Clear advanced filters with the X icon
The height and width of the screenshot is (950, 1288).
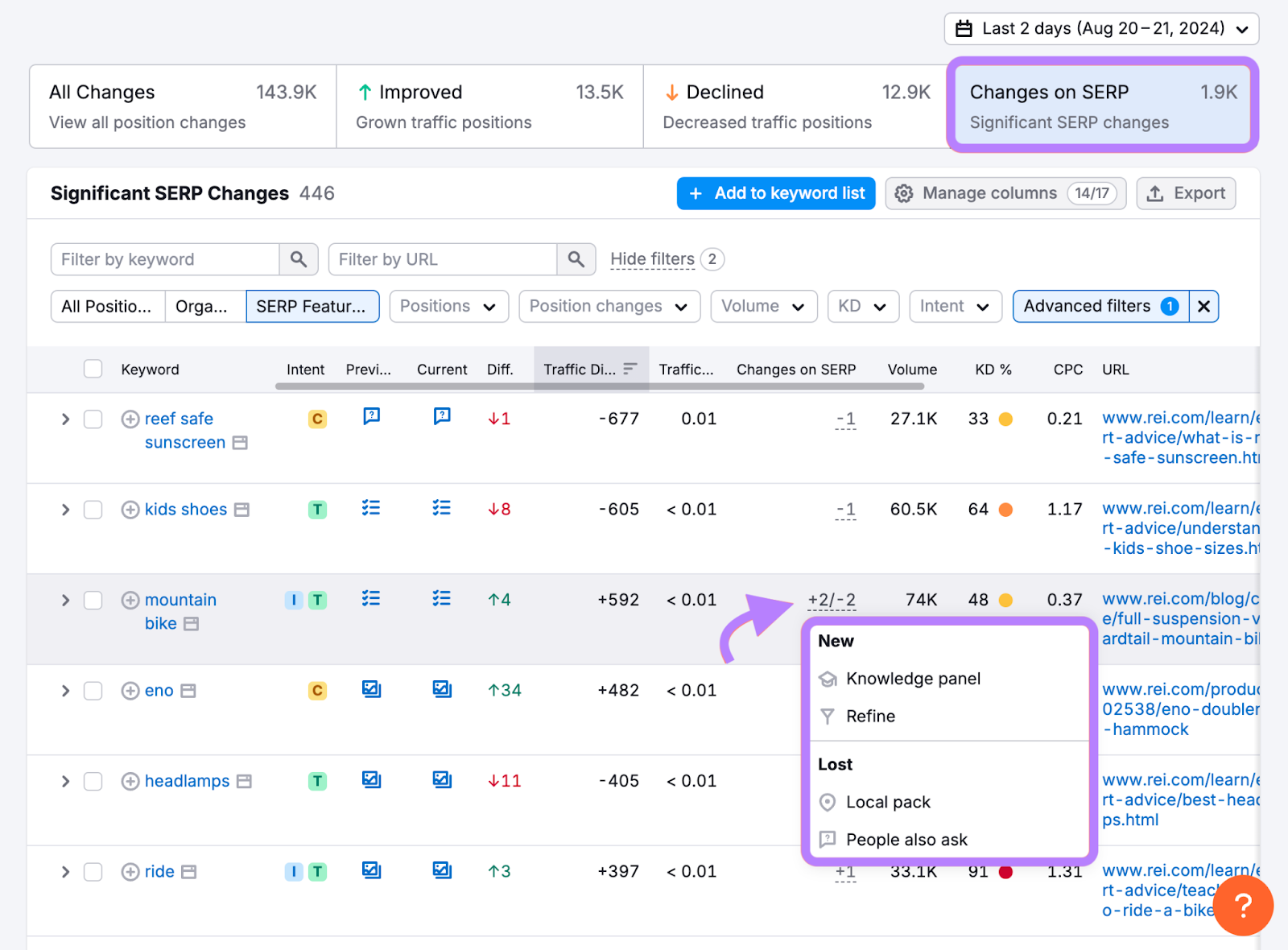(1203, 306)
